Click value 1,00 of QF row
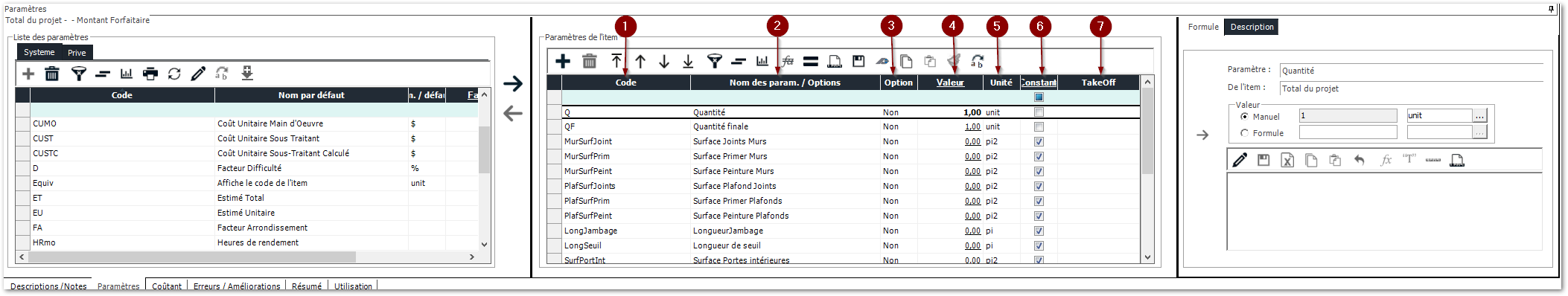Viewport: 1568px width, 296px height. 972,126
